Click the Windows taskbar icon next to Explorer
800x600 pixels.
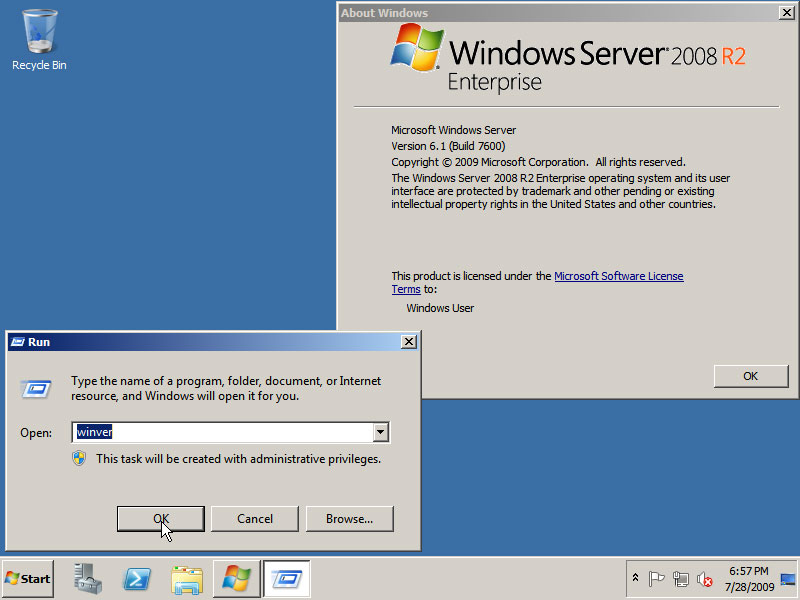[x=237, y=578]
